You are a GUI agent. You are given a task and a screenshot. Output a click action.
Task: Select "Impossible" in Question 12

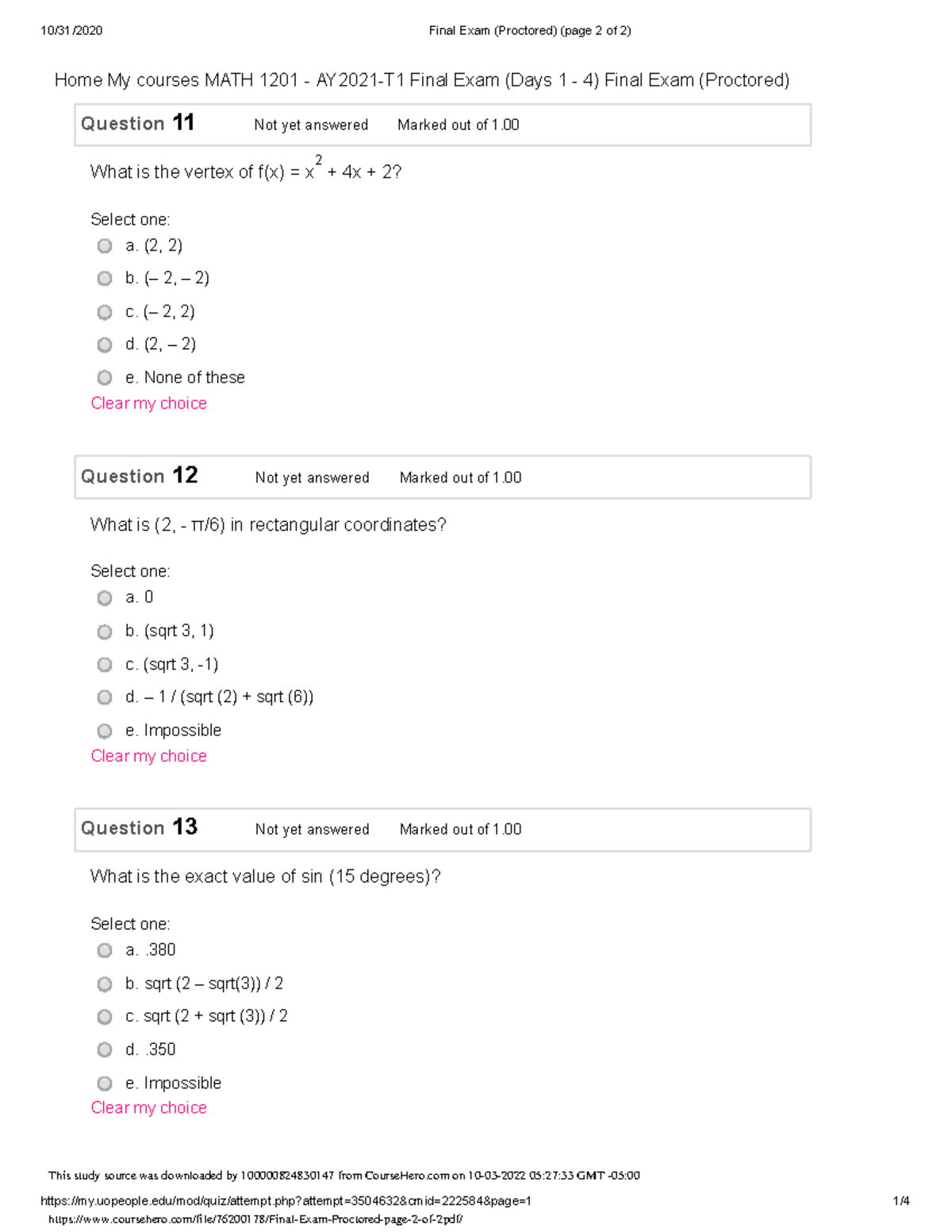tap(104, 730)
